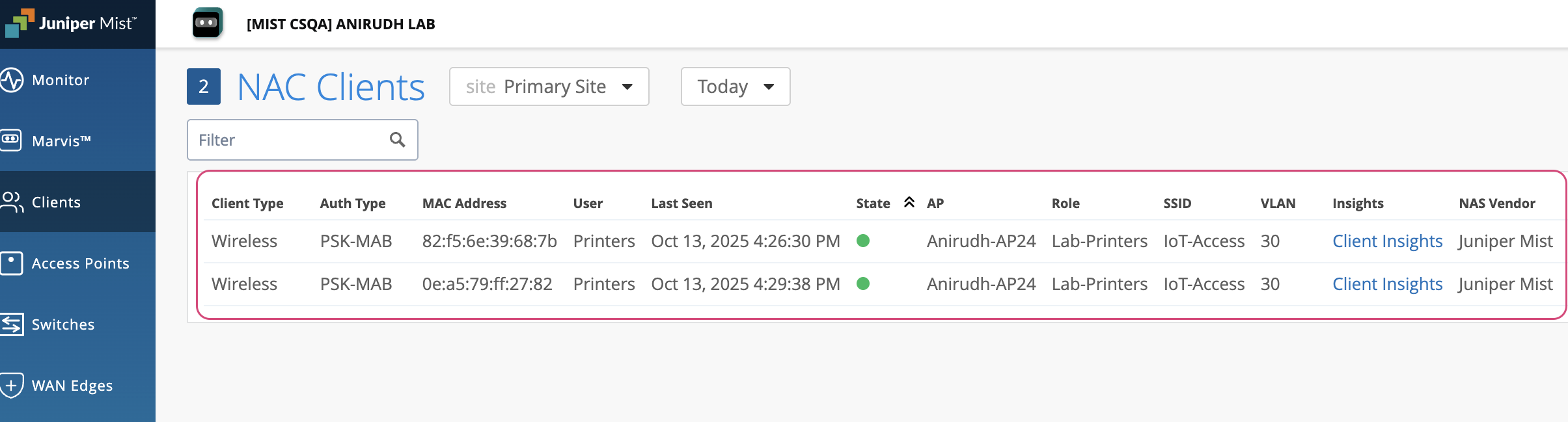Toggle State column sort arrow

click(x=909, y=202)
